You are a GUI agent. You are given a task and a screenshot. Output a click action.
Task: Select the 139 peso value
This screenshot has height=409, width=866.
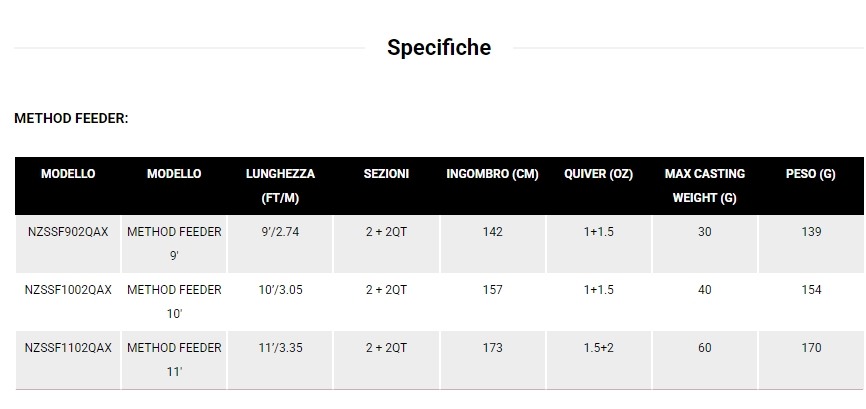810,232
